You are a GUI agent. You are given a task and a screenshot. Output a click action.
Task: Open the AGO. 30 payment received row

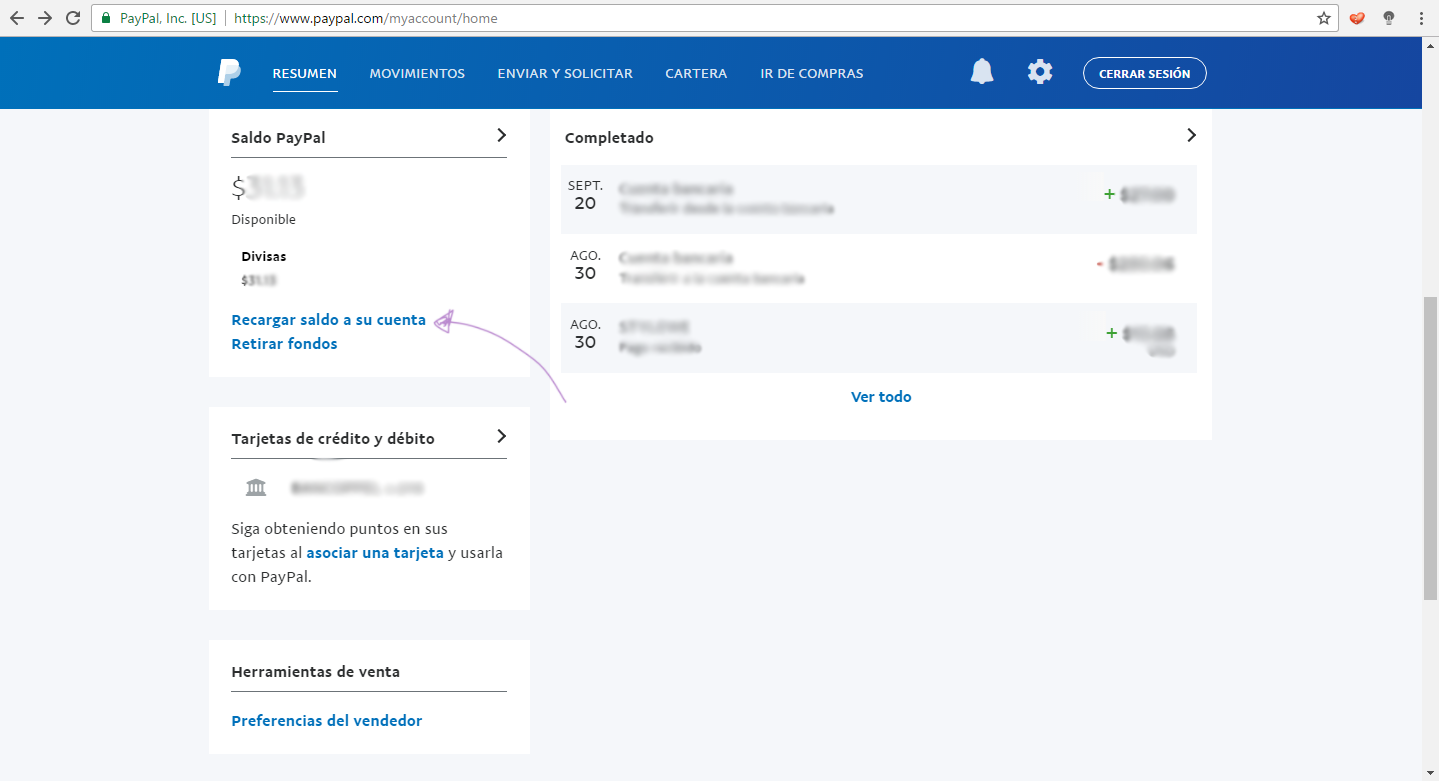tap(879, 338)
